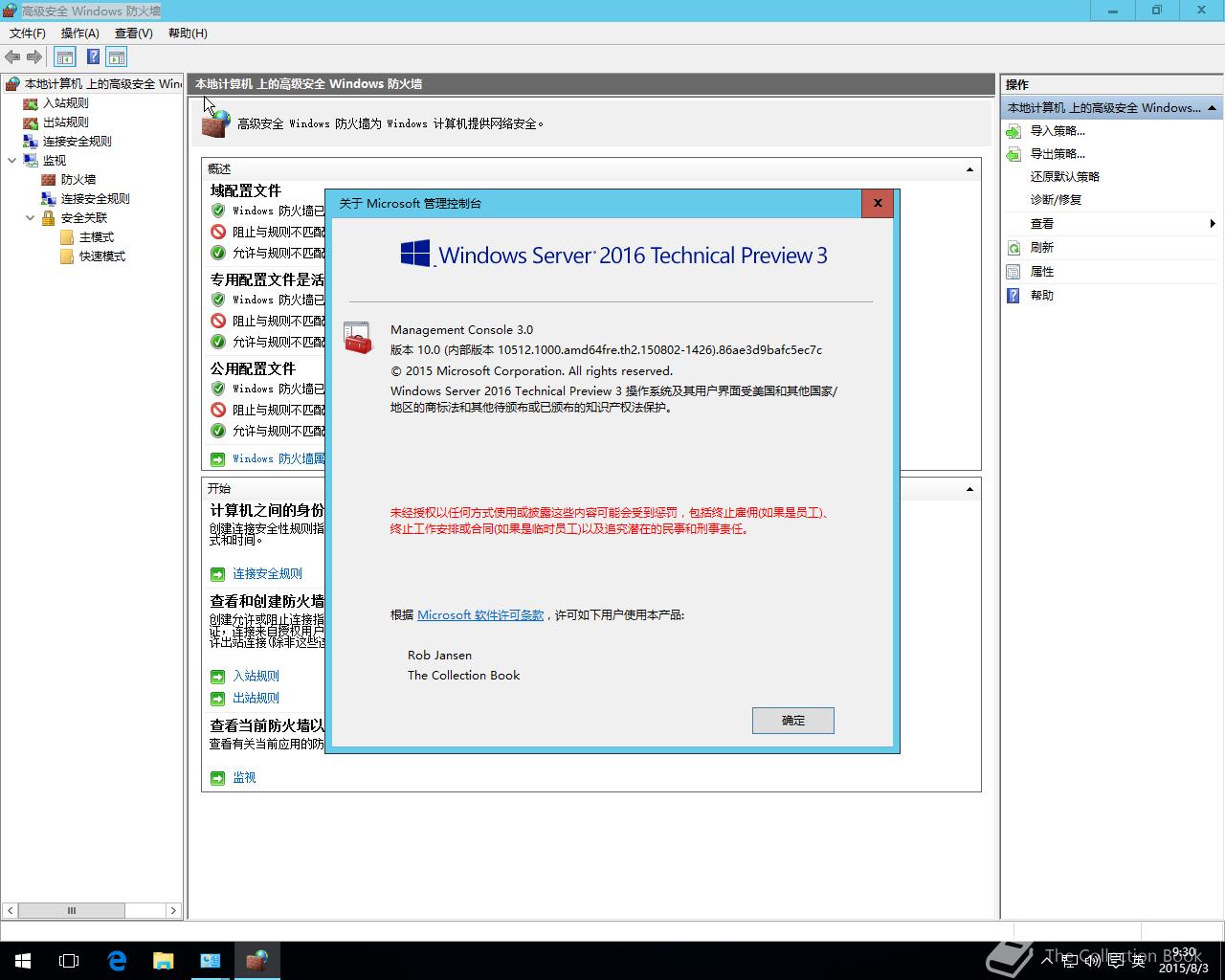This screenshot has height=980, width=1225.
Task: Open the 操作(A) menu
Action: [79, 33]
